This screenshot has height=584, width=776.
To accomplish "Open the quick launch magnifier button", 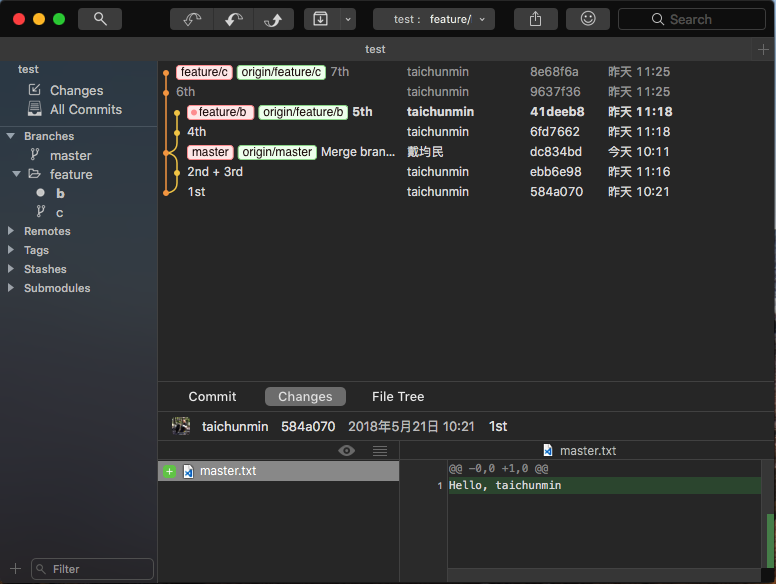I will [99, 19].
